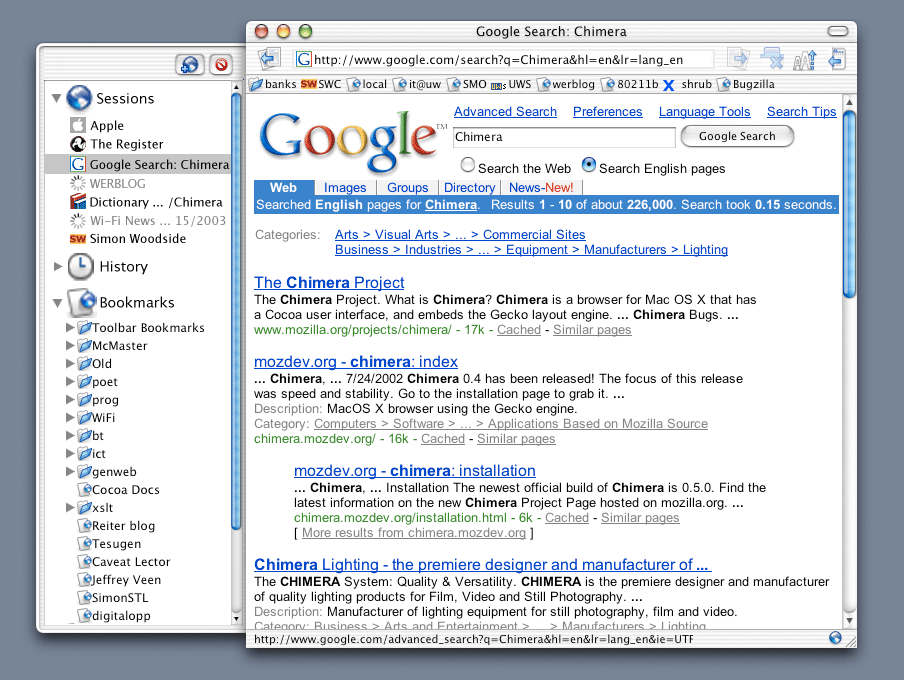Click the red stop icon in sidebar
The width and height of the screenshot is (904, 680).
click(x=219, y=65)
